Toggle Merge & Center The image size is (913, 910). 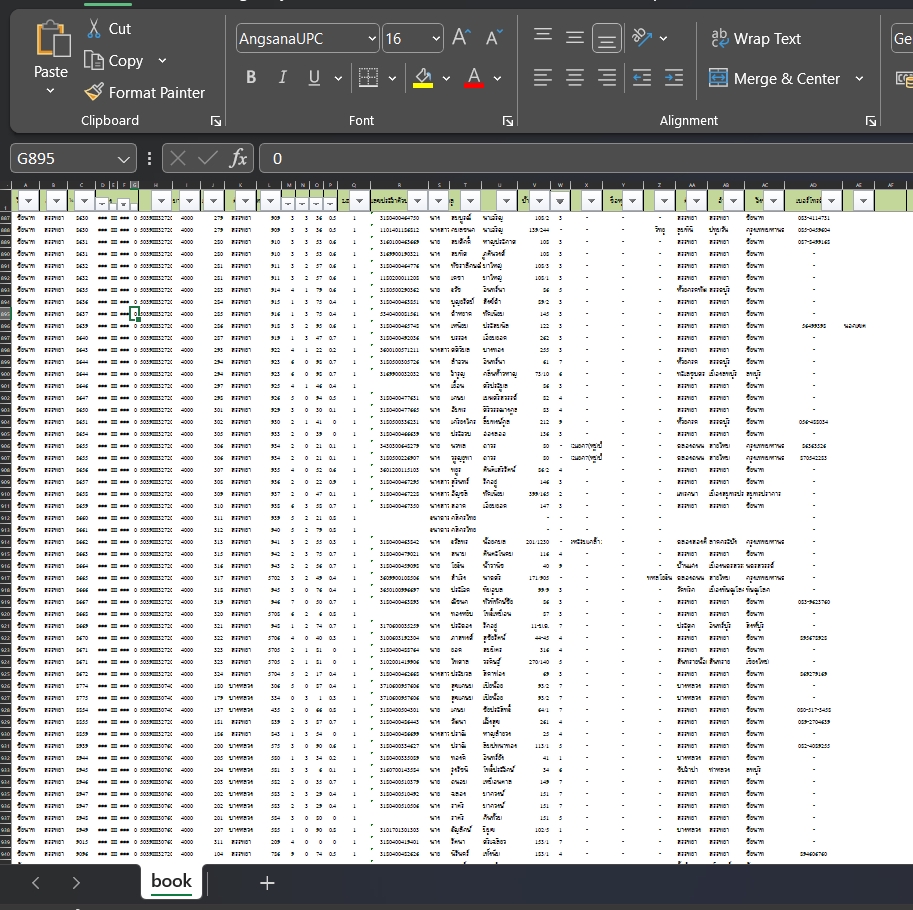774,78
